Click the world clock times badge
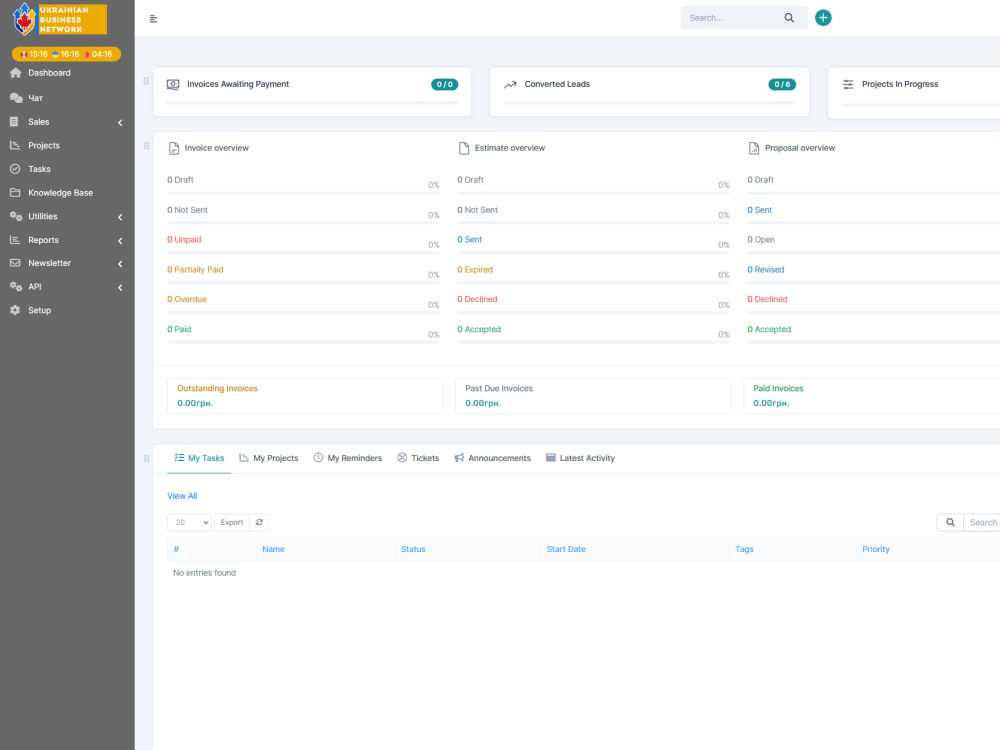Screen dimensions: 1000x750 [x=66, y=54]
